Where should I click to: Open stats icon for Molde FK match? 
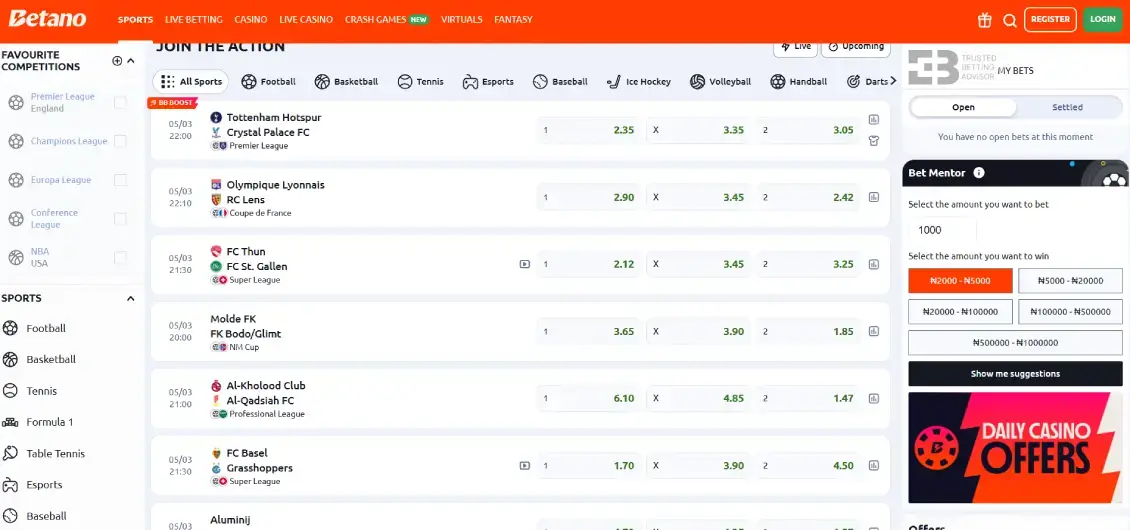873,332
